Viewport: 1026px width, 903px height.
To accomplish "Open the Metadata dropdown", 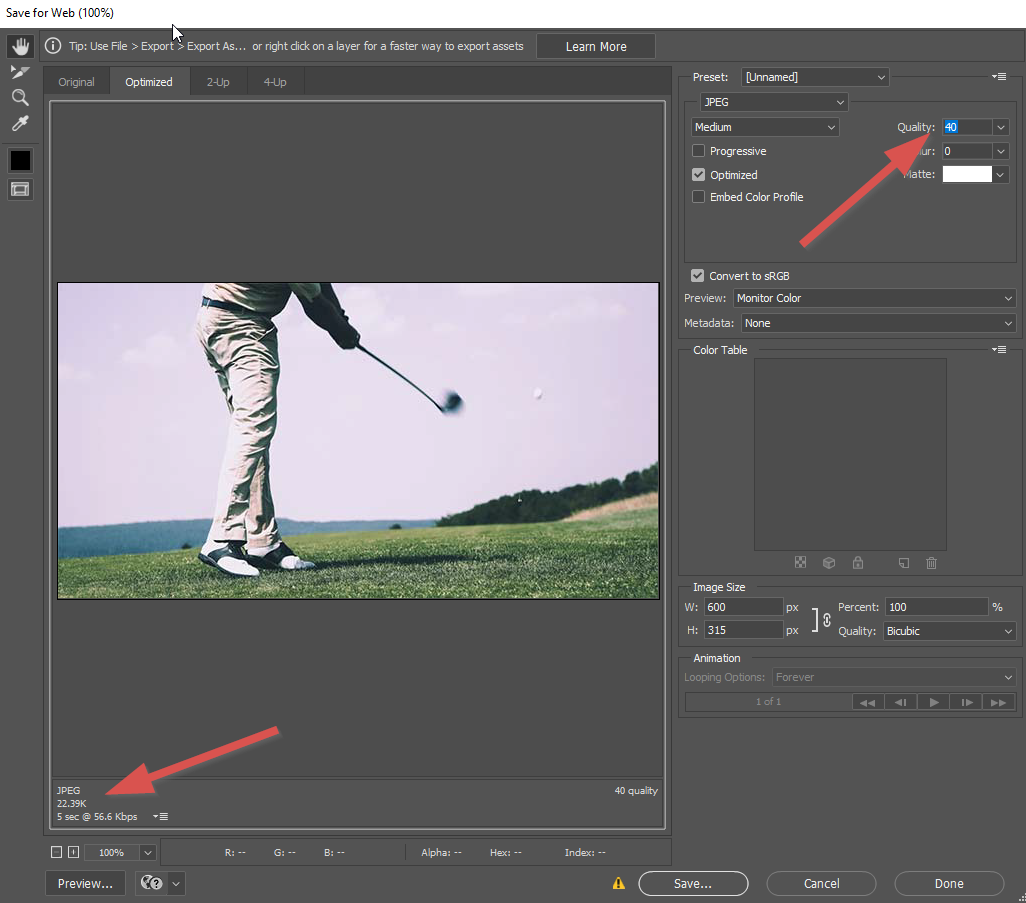I will [878, 322].
